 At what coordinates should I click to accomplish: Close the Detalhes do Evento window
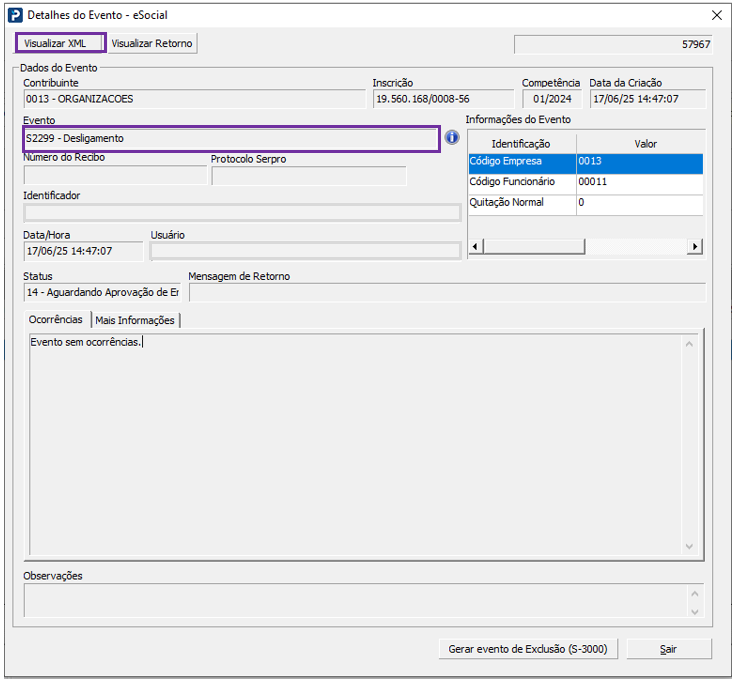[x=716, y=15]
